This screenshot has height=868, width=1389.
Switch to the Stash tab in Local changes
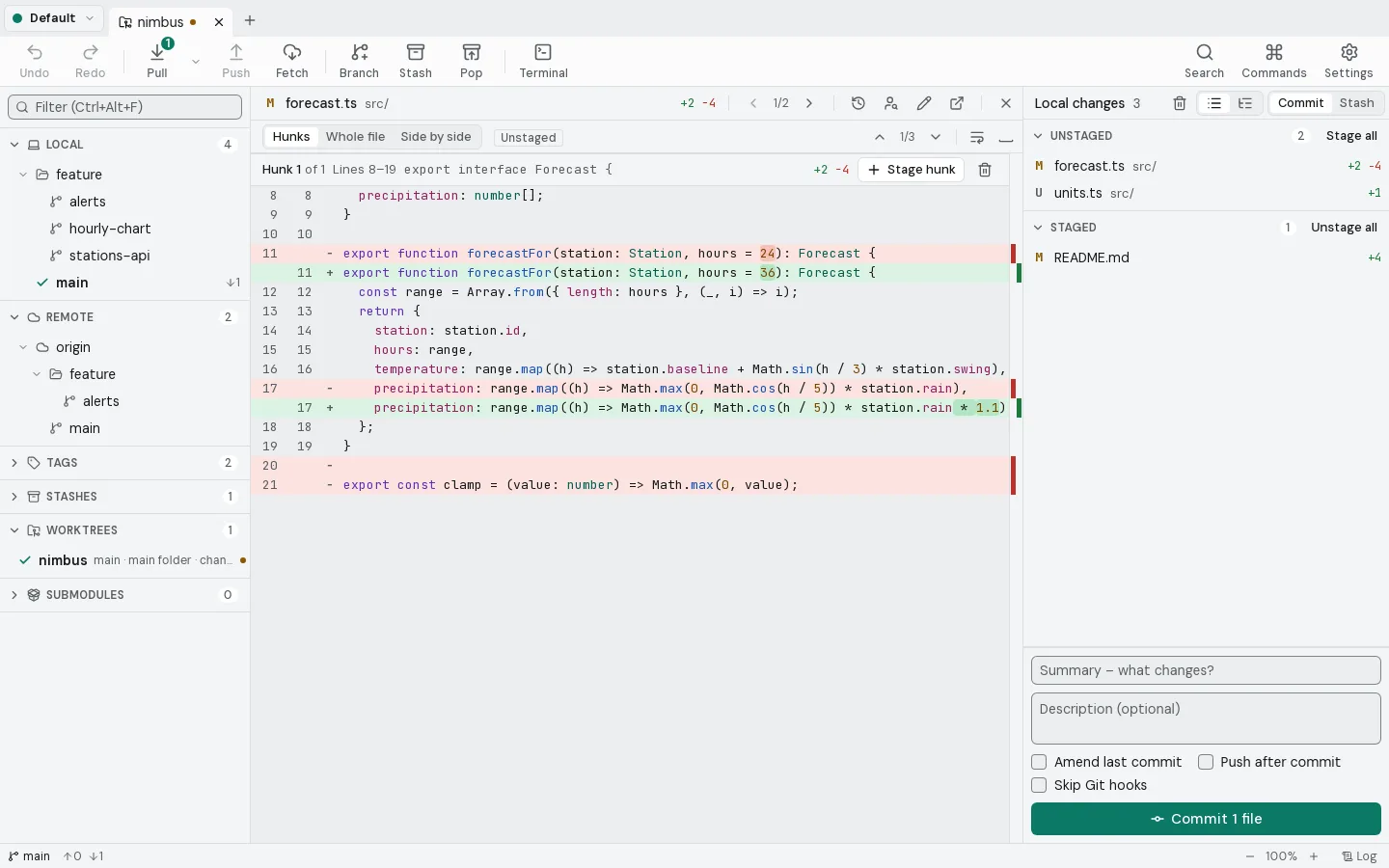pos(1356,103)
